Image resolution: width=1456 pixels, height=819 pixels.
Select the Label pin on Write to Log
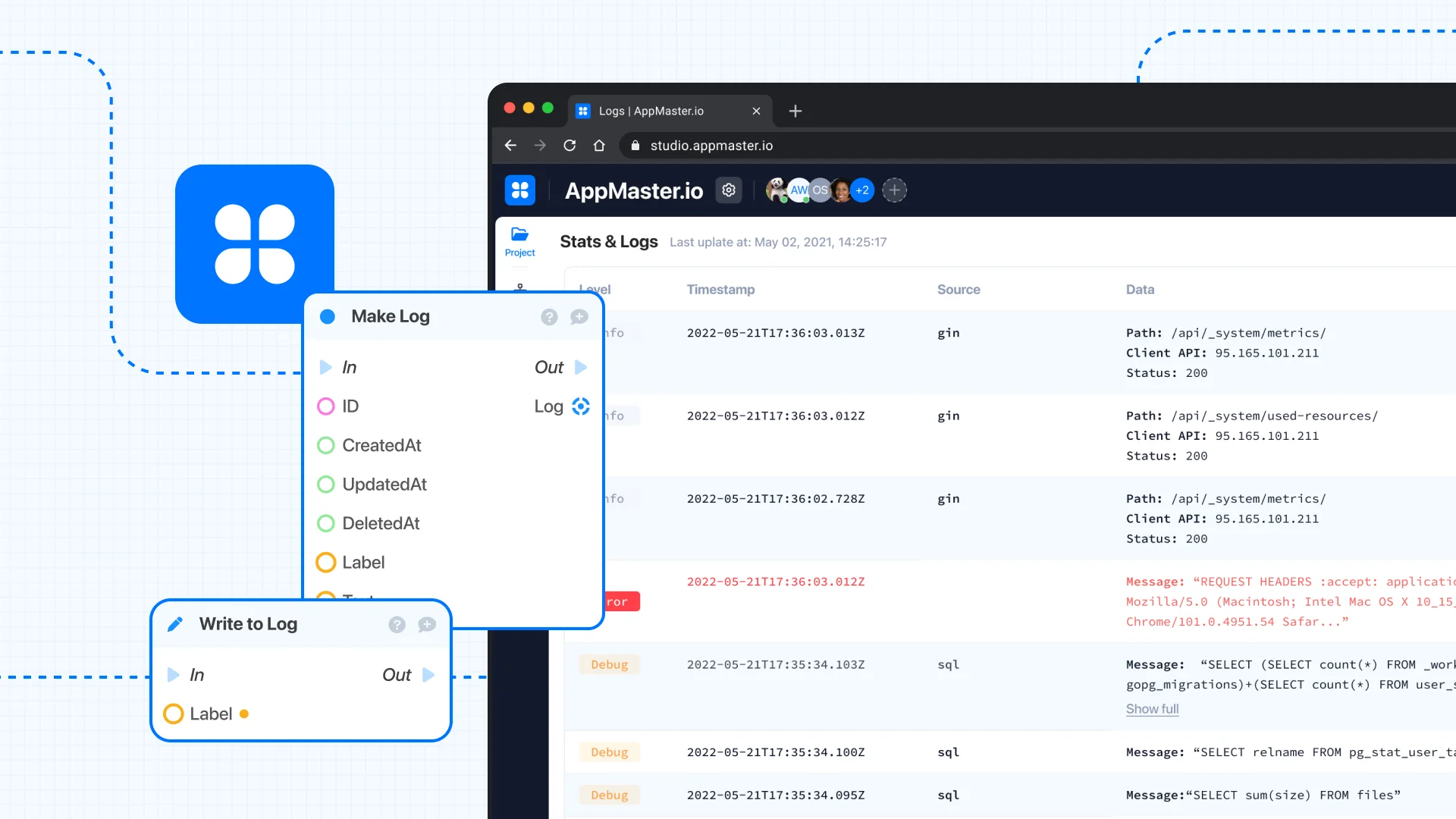tap(174, 714)
